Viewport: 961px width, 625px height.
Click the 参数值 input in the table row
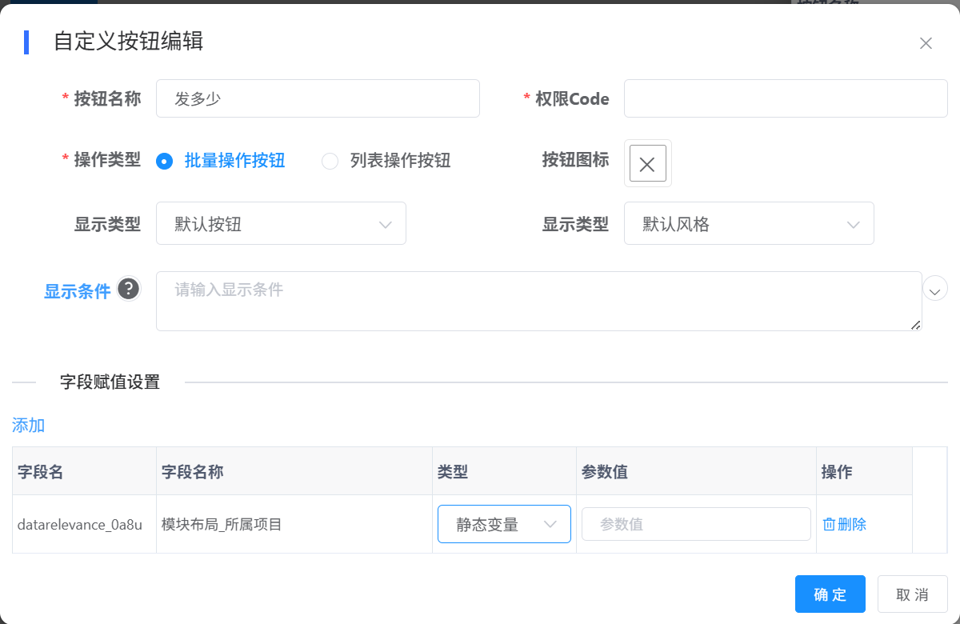click(696, 524)
